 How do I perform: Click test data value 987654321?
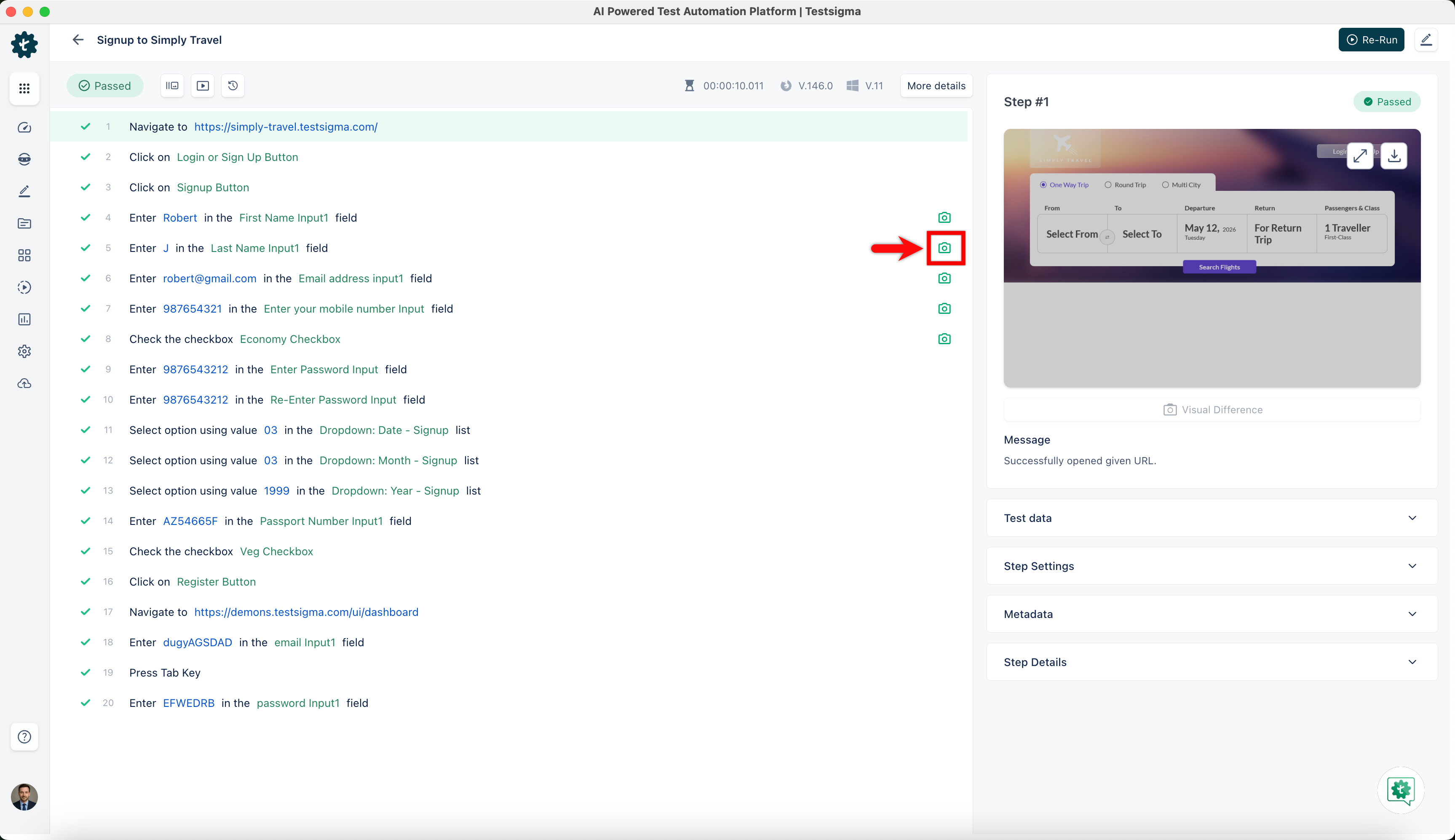click(193, 309)
